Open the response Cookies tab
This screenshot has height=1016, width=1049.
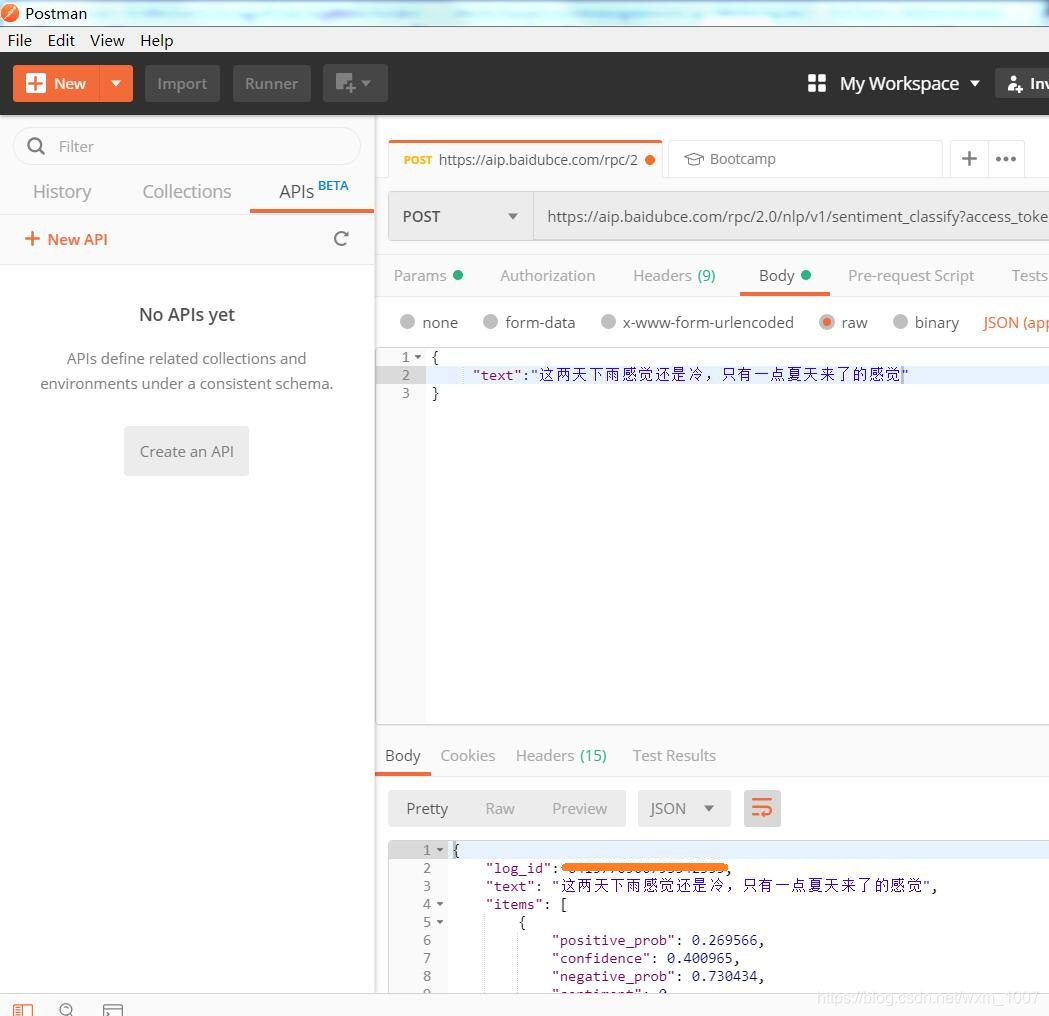[468, 756]
